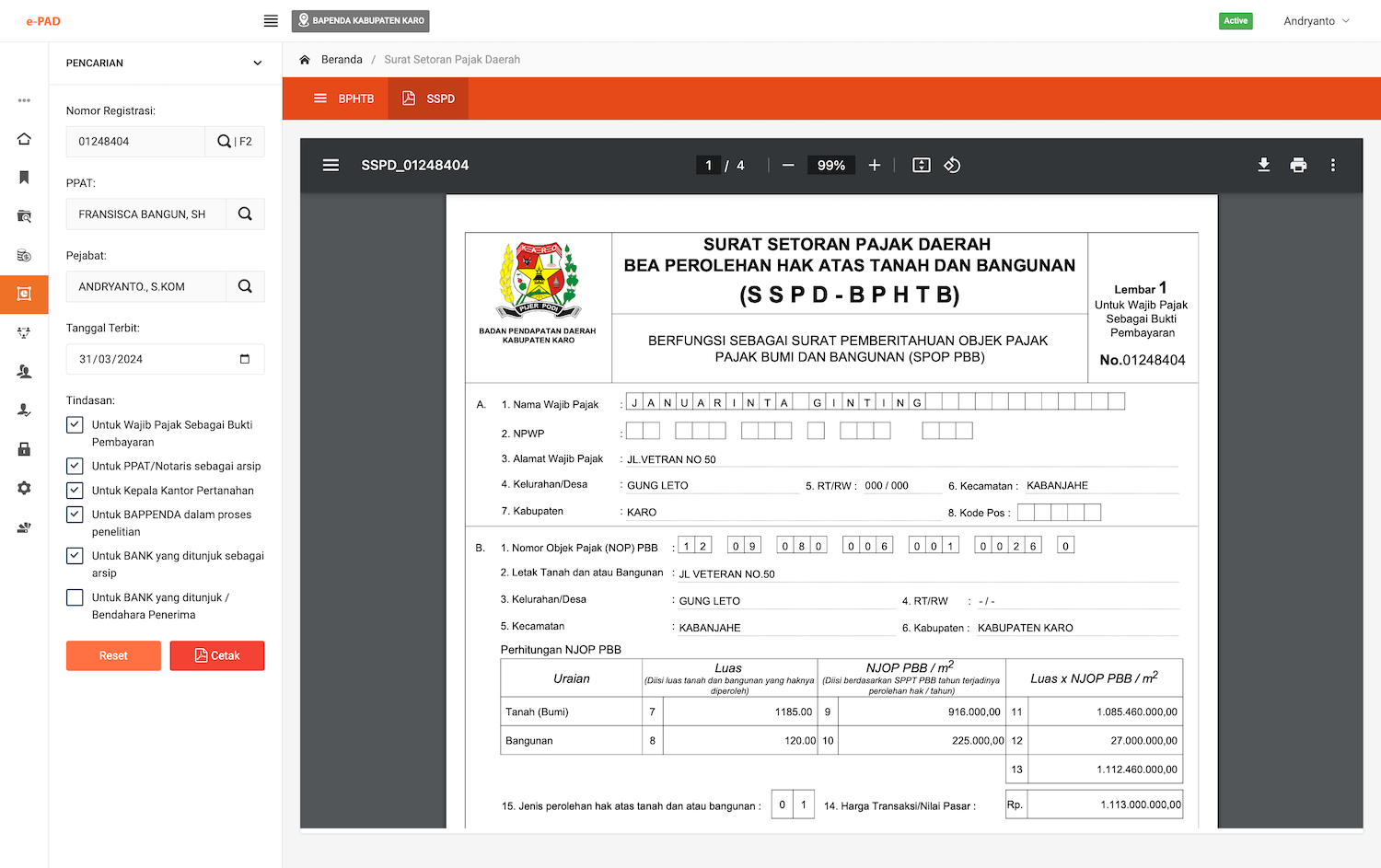Print the PDF using printer icon

click(x=1298, y=165)
